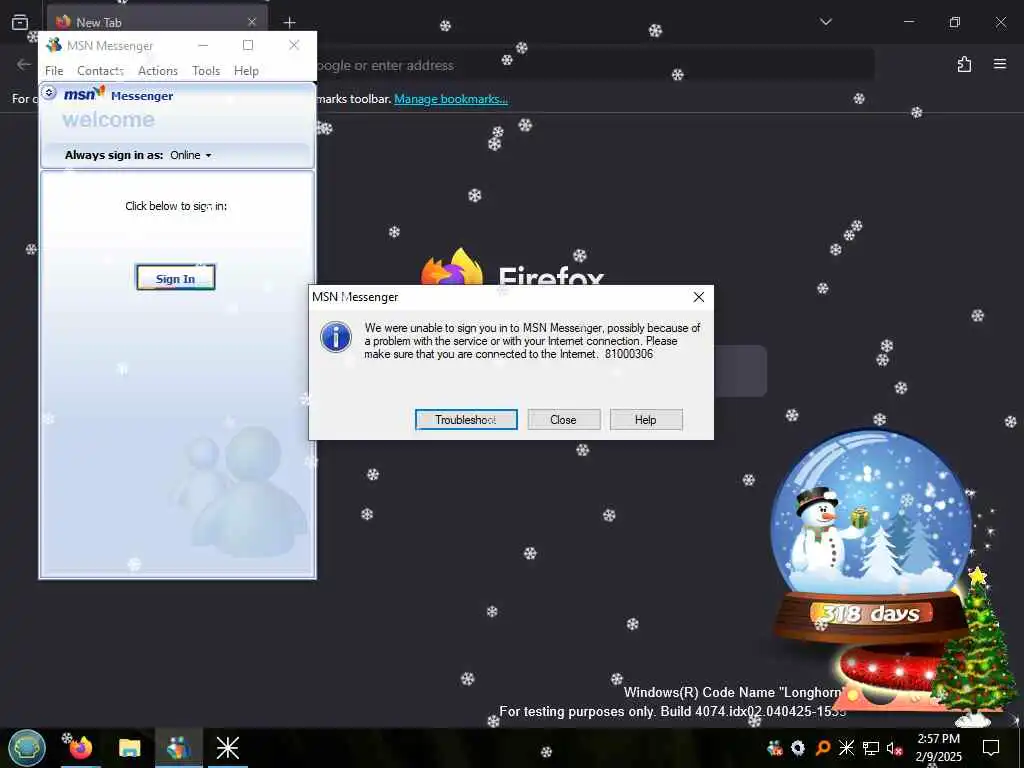Screen dimensions: 1024x768
Task: Open the Tools menu in MSN Messenger
Action: (x=206, y=71)
